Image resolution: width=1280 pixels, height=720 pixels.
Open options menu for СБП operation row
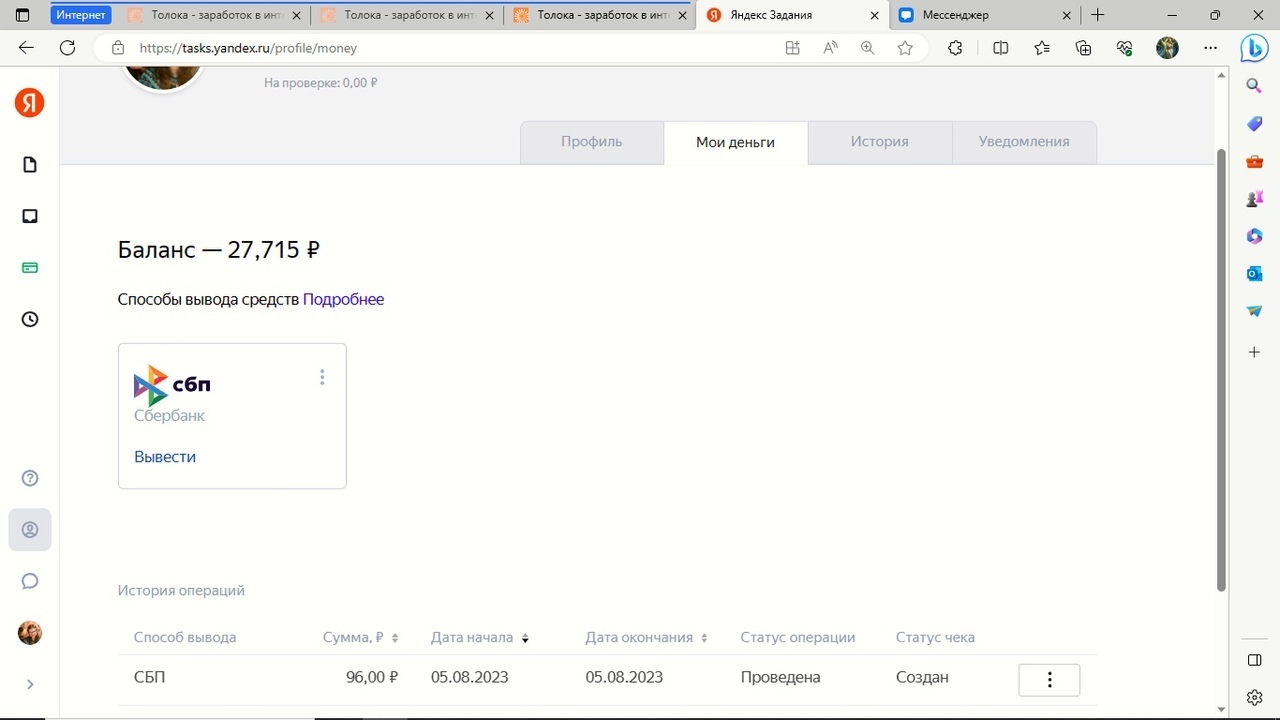coord(1048,679)
